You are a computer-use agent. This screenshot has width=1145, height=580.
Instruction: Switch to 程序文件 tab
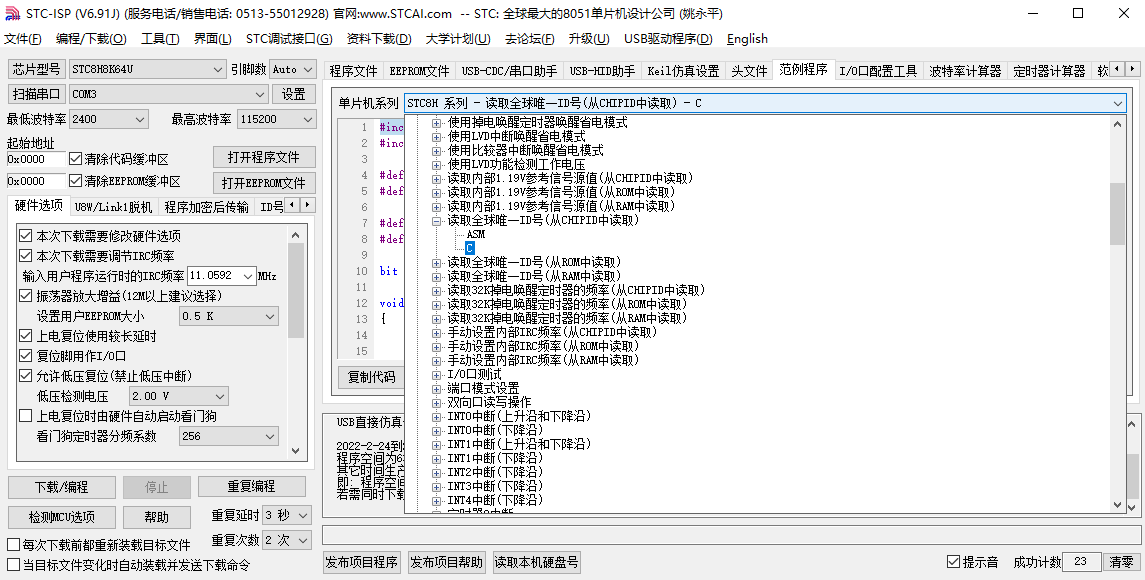353,71
